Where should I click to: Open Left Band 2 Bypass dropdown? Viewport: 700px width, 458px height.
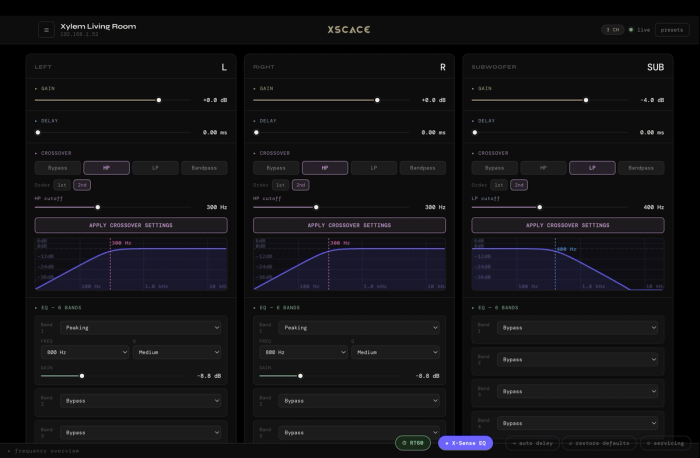click(x=141, y=401)
